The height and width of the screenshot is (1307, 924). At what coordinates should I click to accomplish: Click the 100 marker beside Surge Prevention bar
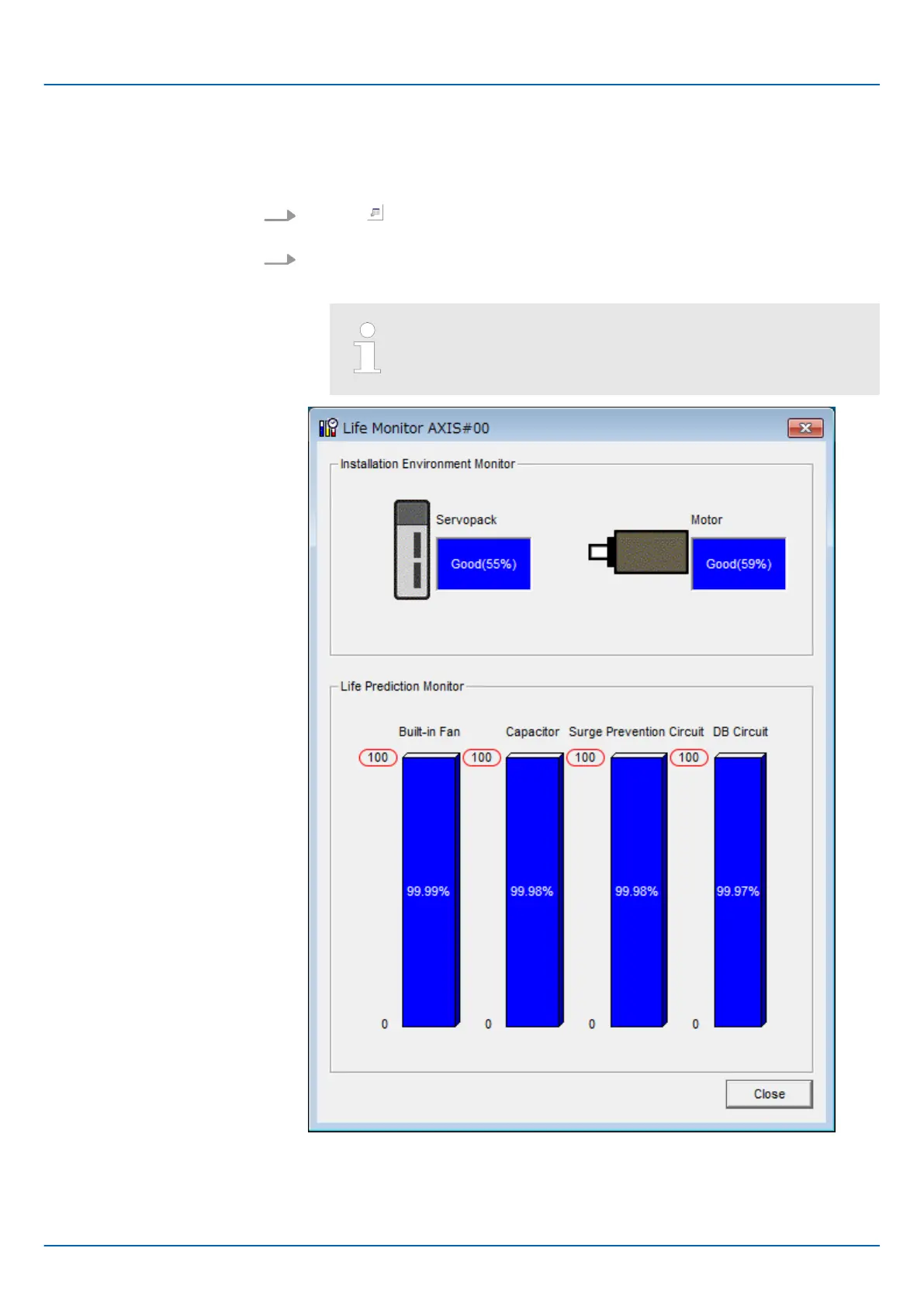585,758
